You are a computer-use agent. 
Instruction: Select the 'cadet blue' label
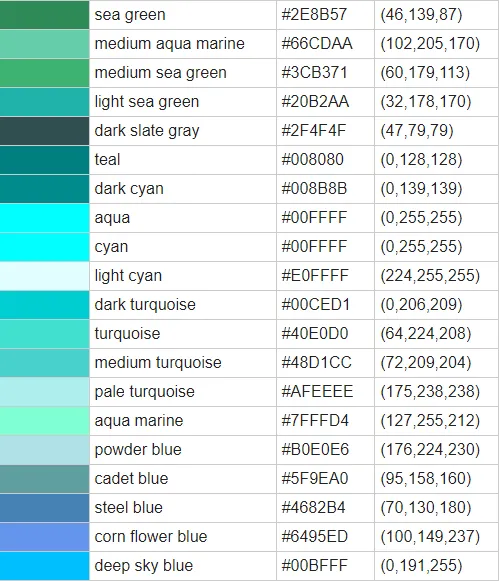[131, 479]
